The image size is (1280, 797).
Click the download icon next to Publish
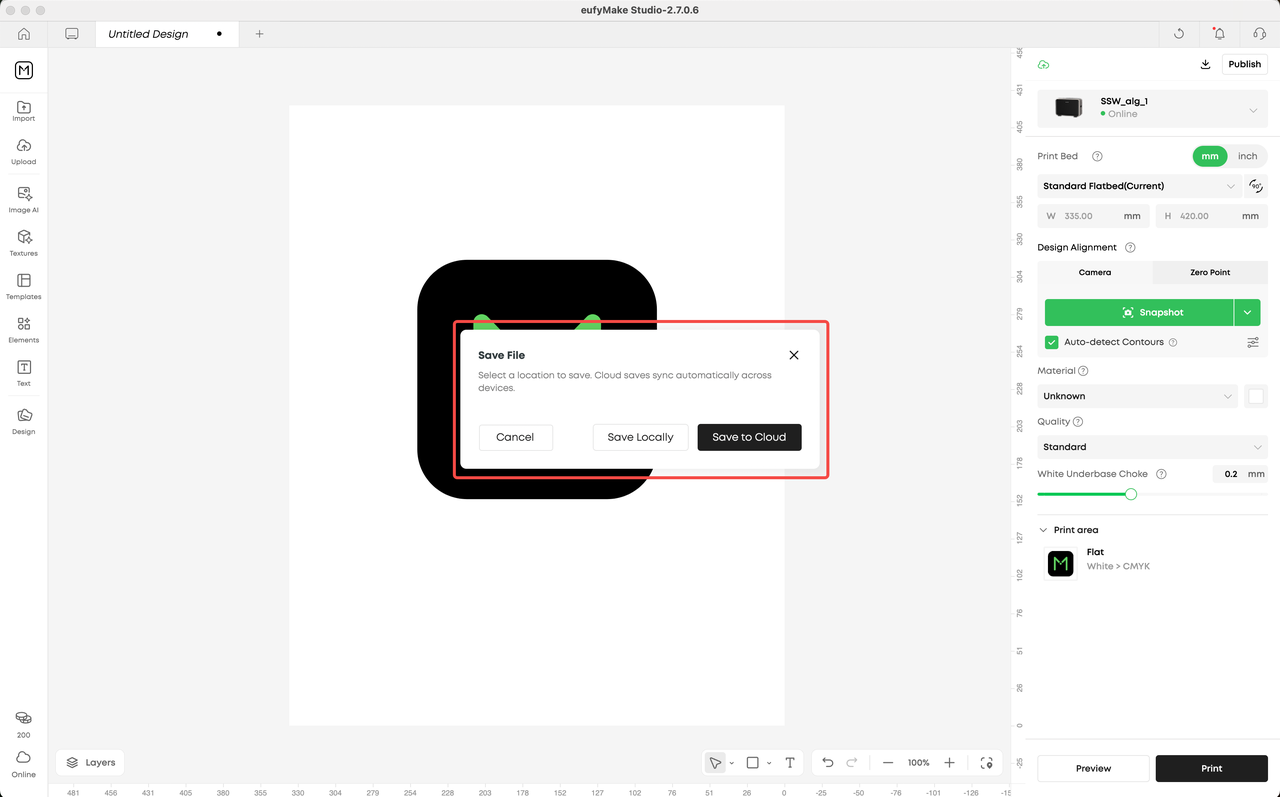tap(1205, 64)
